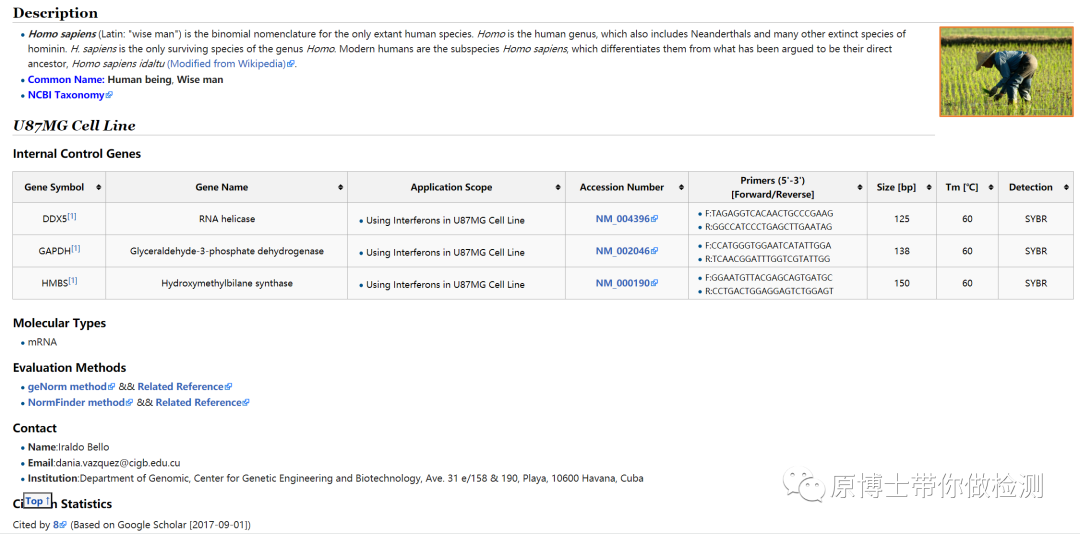Sort by Accession Number column arrows
Screen dimensions: 1080x534
(681, 187)
